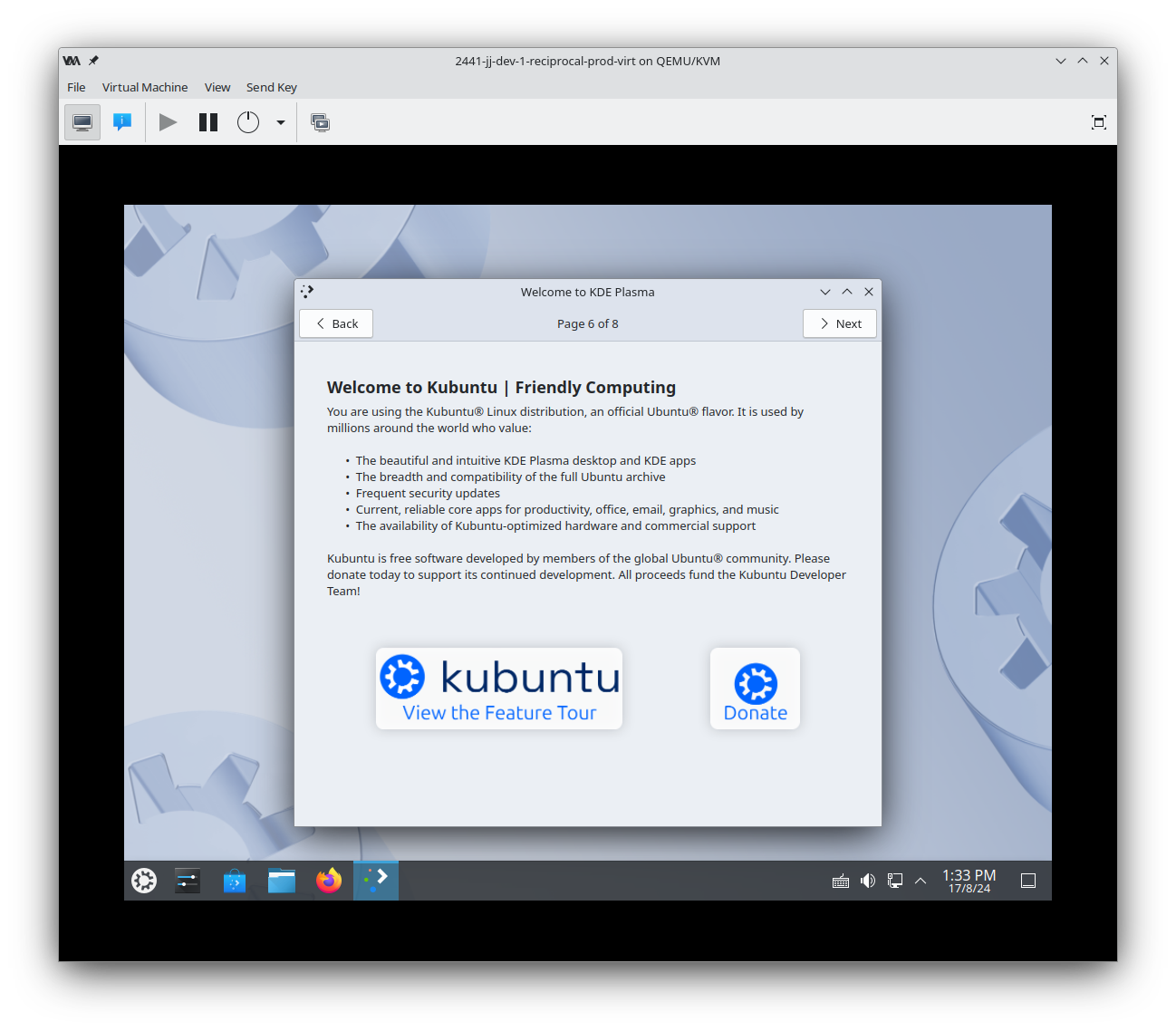Image resolution: width=1176 pixels, height=1031 pixels.
Task: Maximize the QEMU/KVM viewer window
Action: 1083,61
